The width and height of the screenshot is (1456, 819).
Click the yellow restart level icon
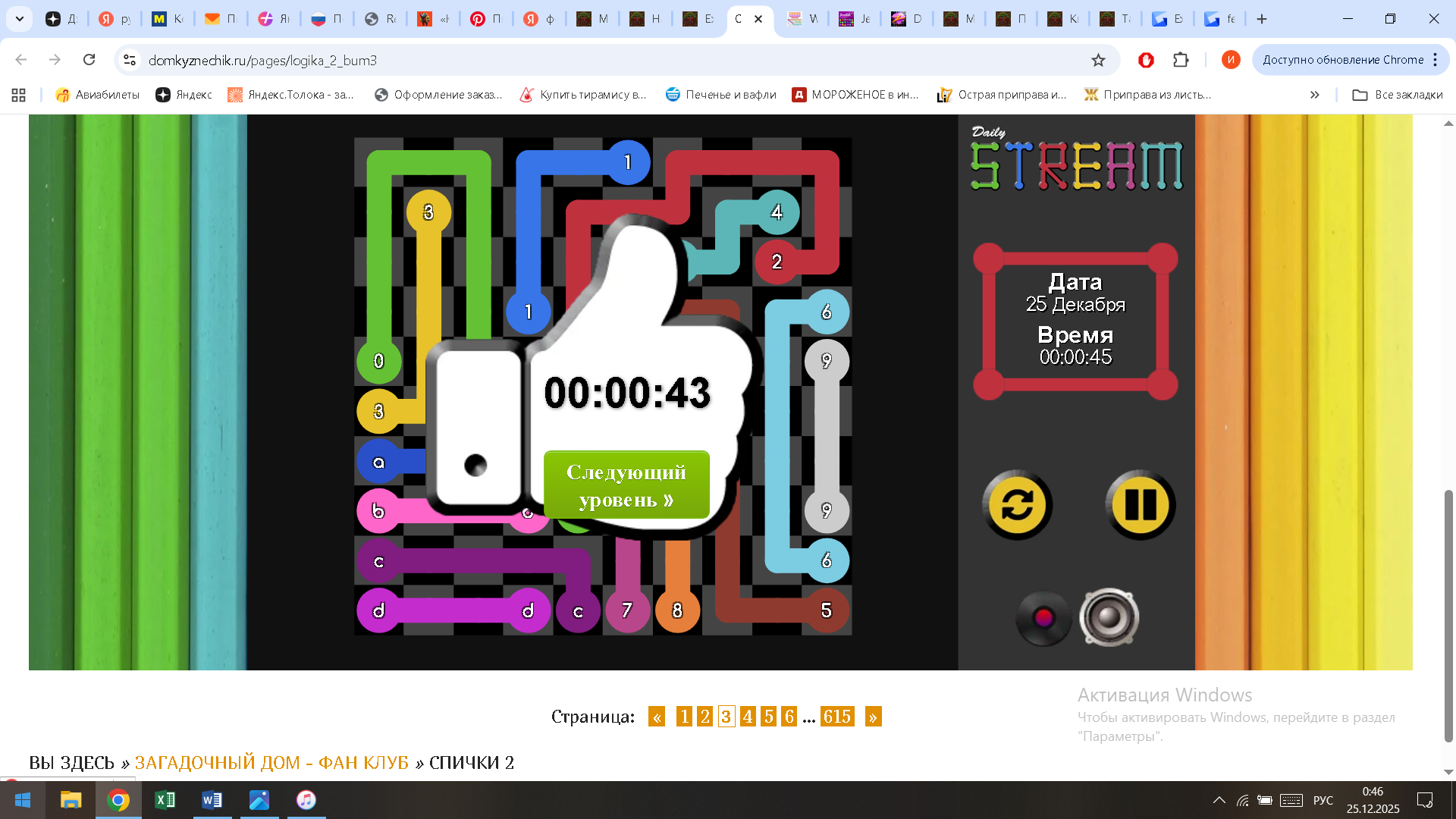1017,505
